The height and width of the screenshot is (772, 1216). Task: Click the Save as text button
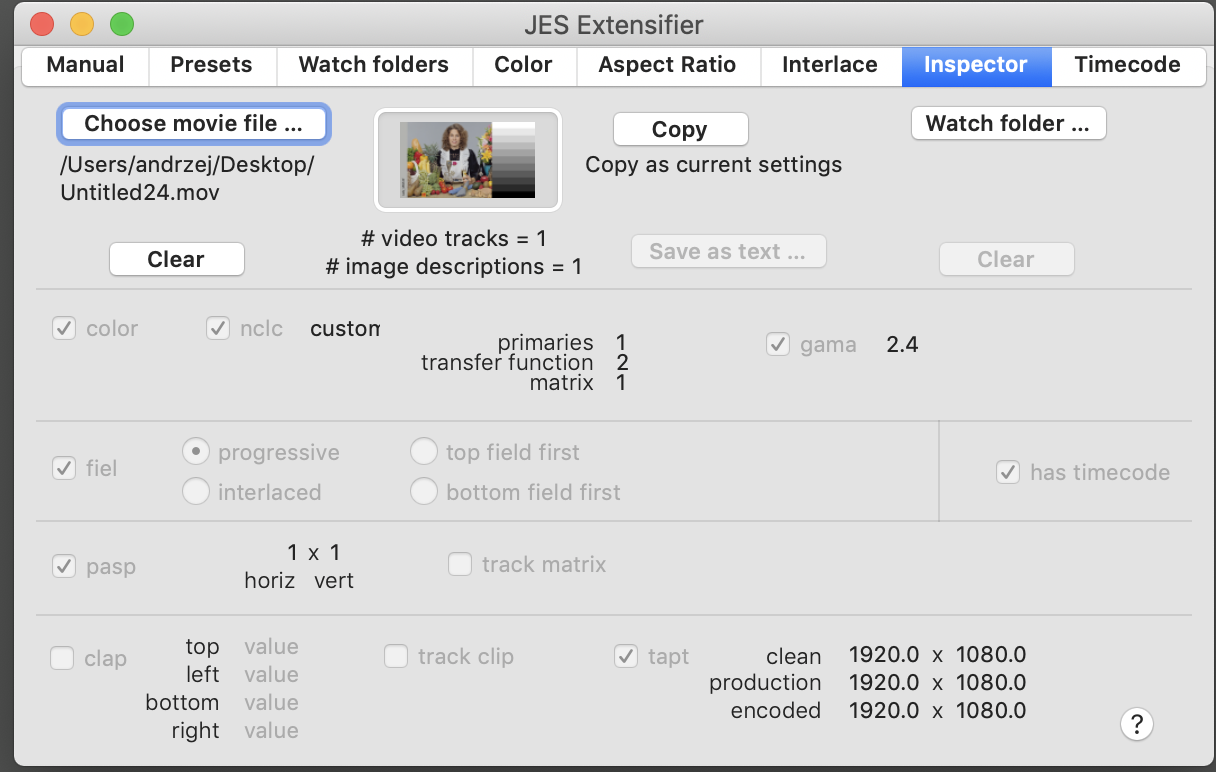[x=728, y=252]
